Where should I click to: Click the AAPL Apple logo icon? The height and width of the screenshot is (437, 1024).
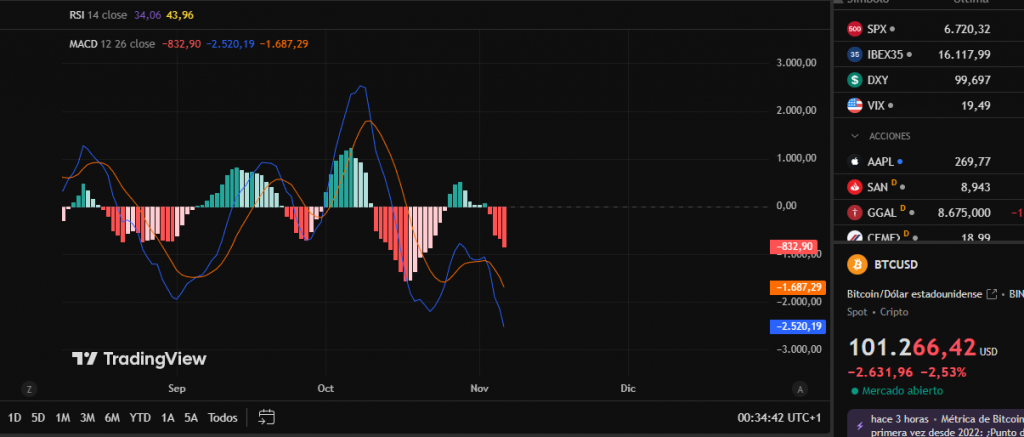[855, 161]
